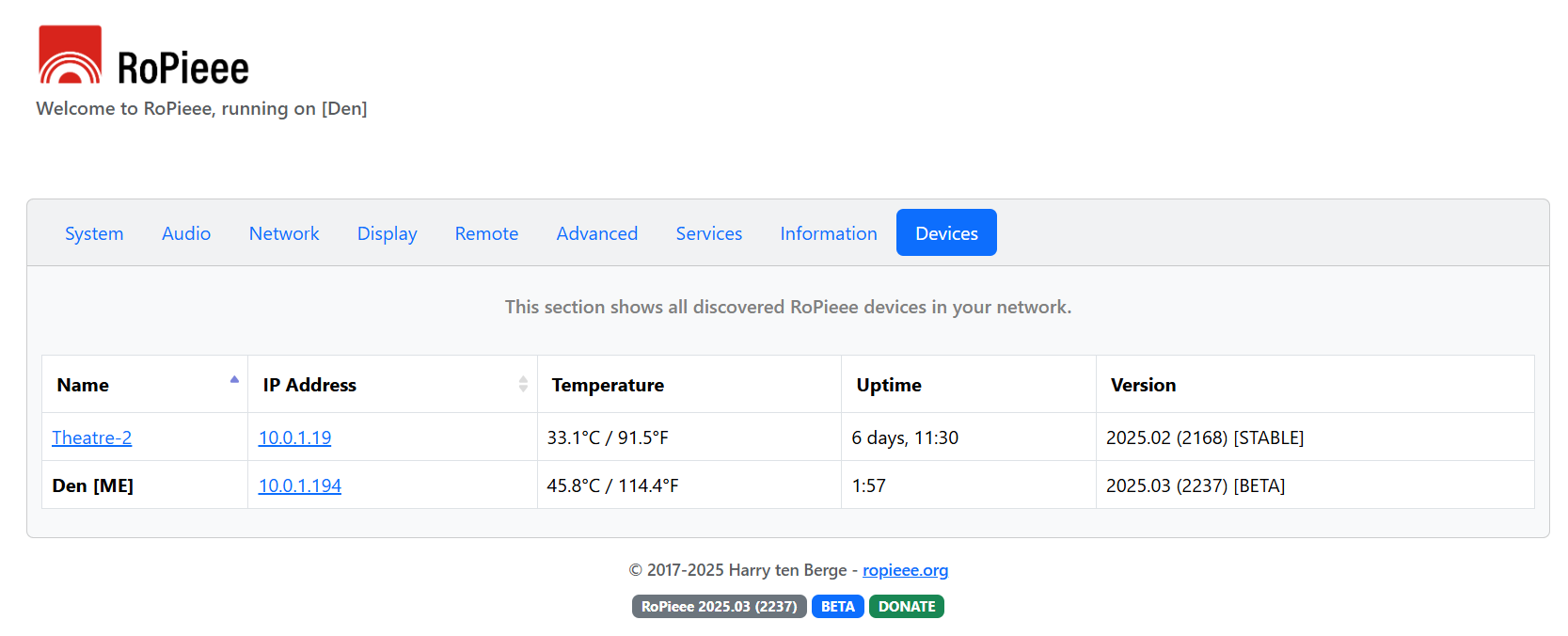The height and width of the screenshot is (636, 1568).
Task: View the Information tab
Action: point(829,233)
